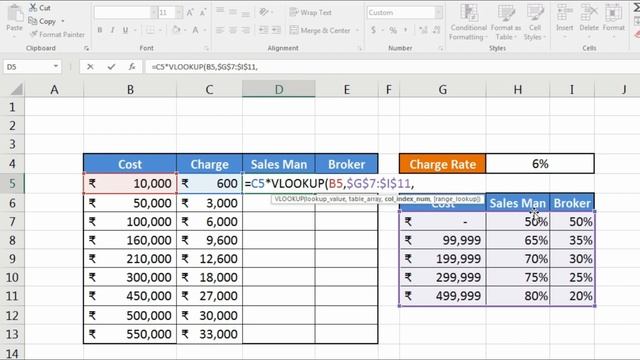Open Cell Styles gallery
Image resolution: width=640 pixels, height=360 pixels.
point(534,22)
